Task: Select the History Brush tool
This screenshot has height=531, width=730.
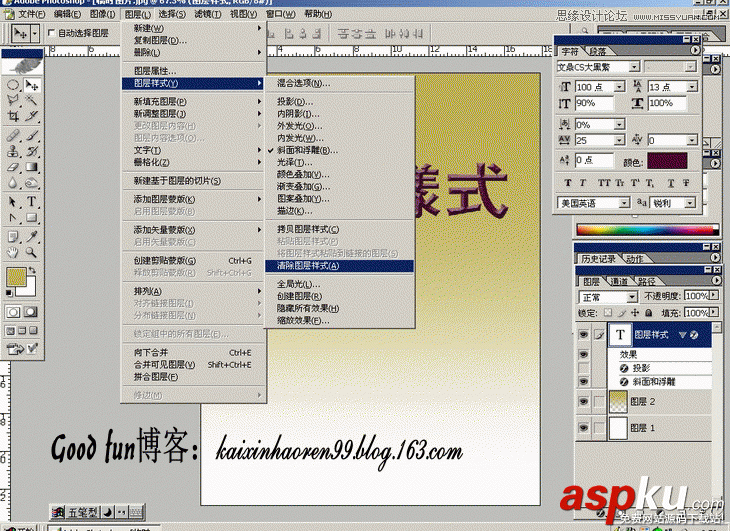Action: coord(32,151)
